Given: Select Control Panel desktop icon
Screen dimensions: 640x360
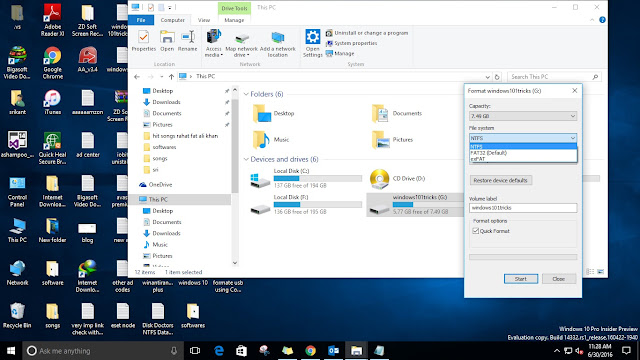Looking at the screenshot, I should pos(17,191).
